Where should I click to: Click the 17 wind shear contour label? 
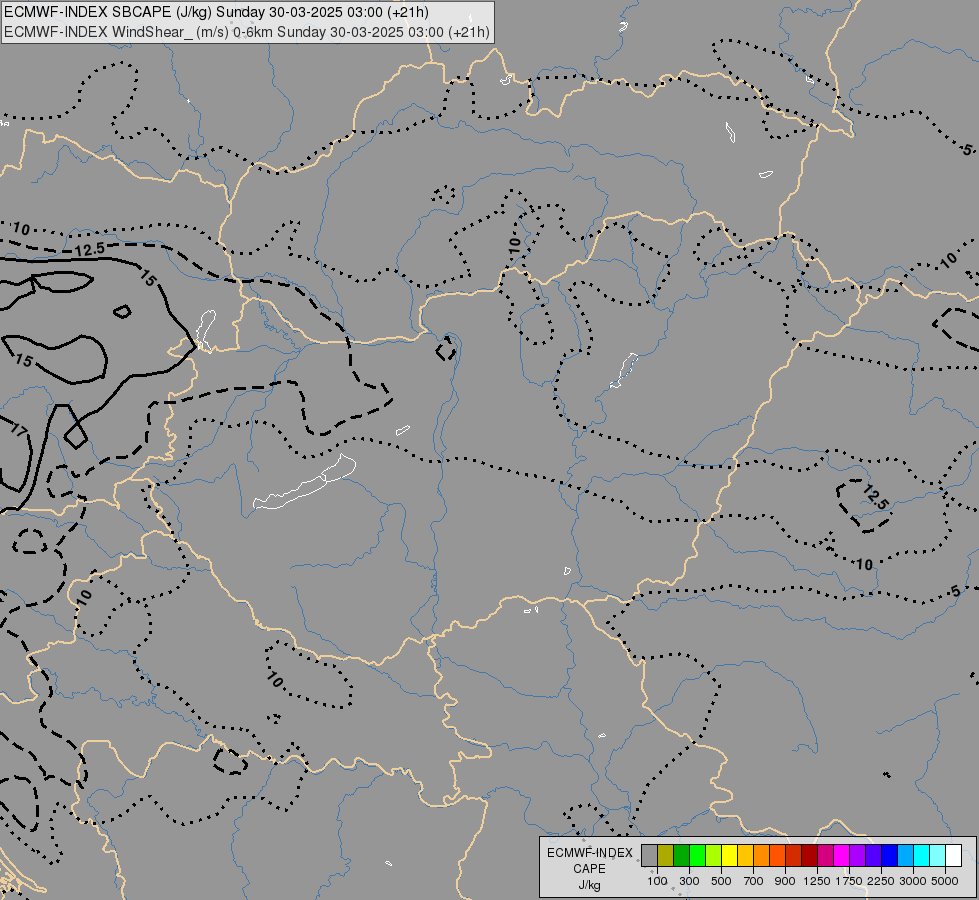point(19,429)
